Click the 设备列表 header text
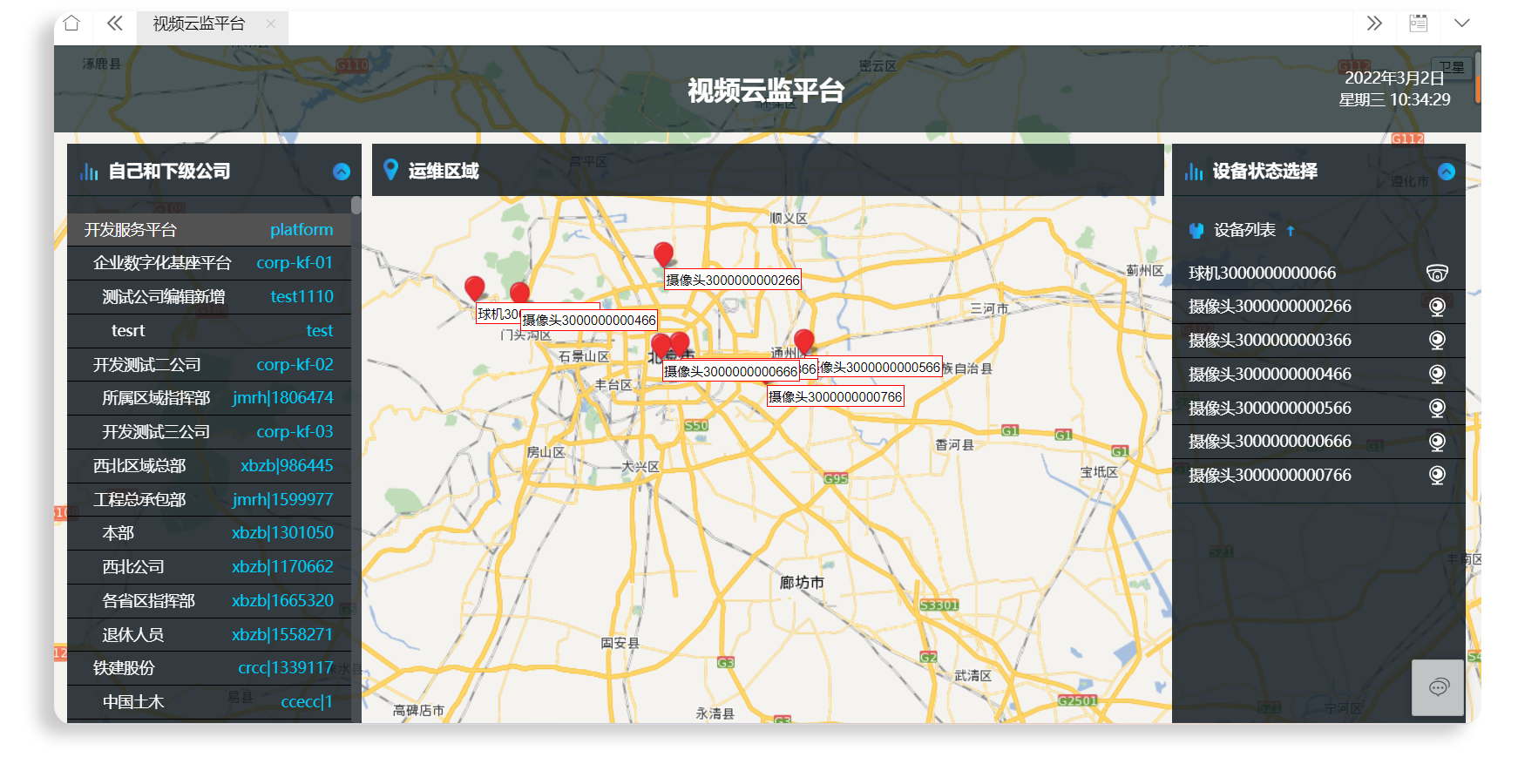 click(1244, 230)
